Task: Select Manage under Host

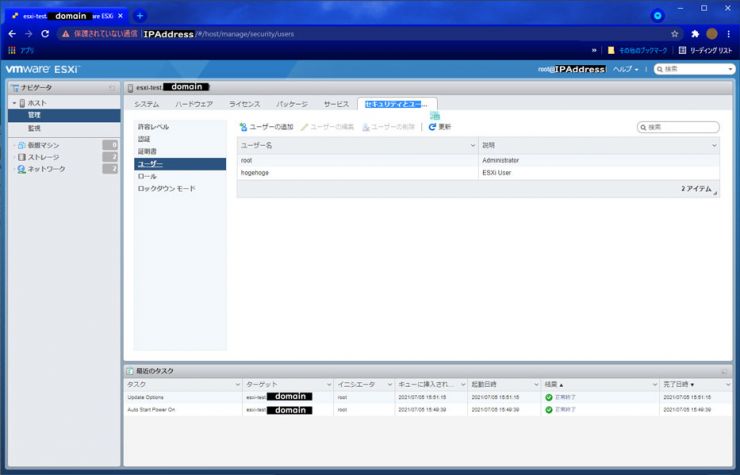Action: (64, 115)
